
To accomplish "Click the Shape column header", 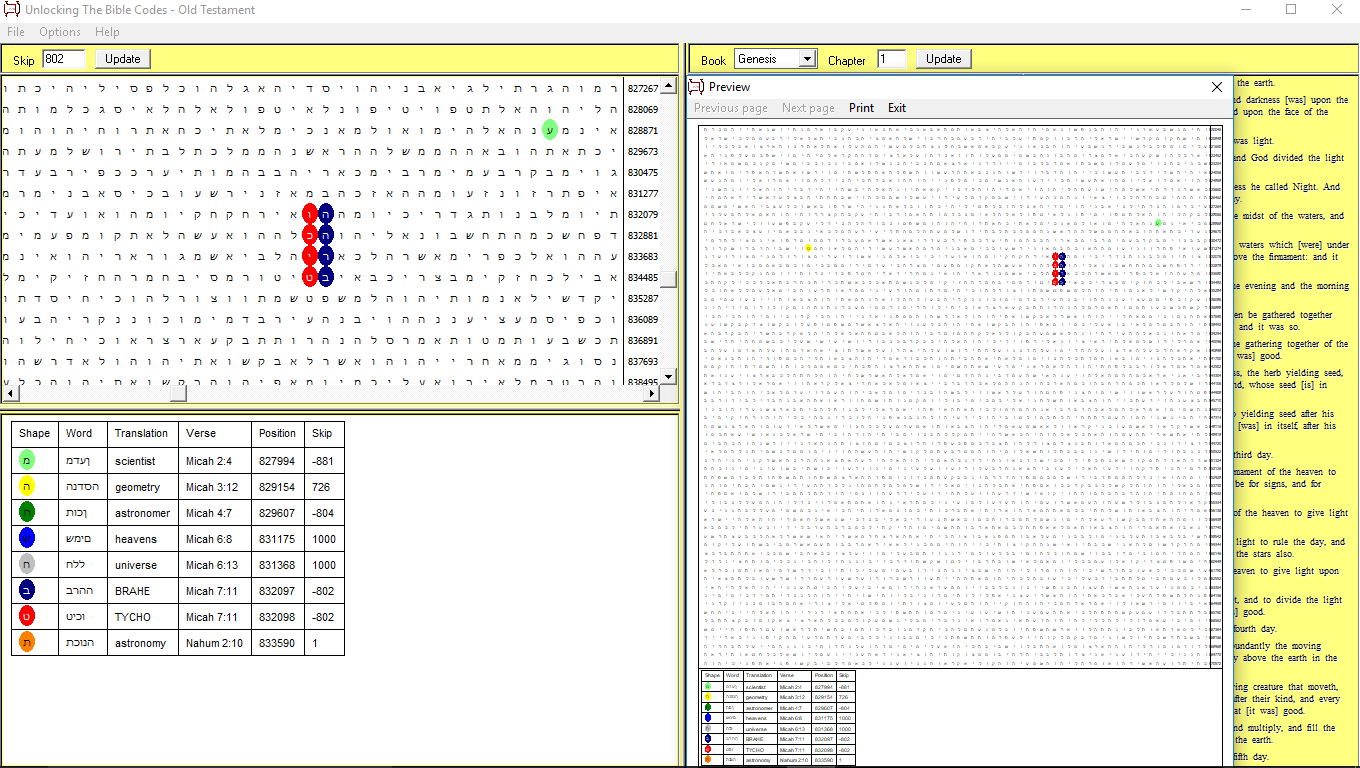I will click(34, 433).
